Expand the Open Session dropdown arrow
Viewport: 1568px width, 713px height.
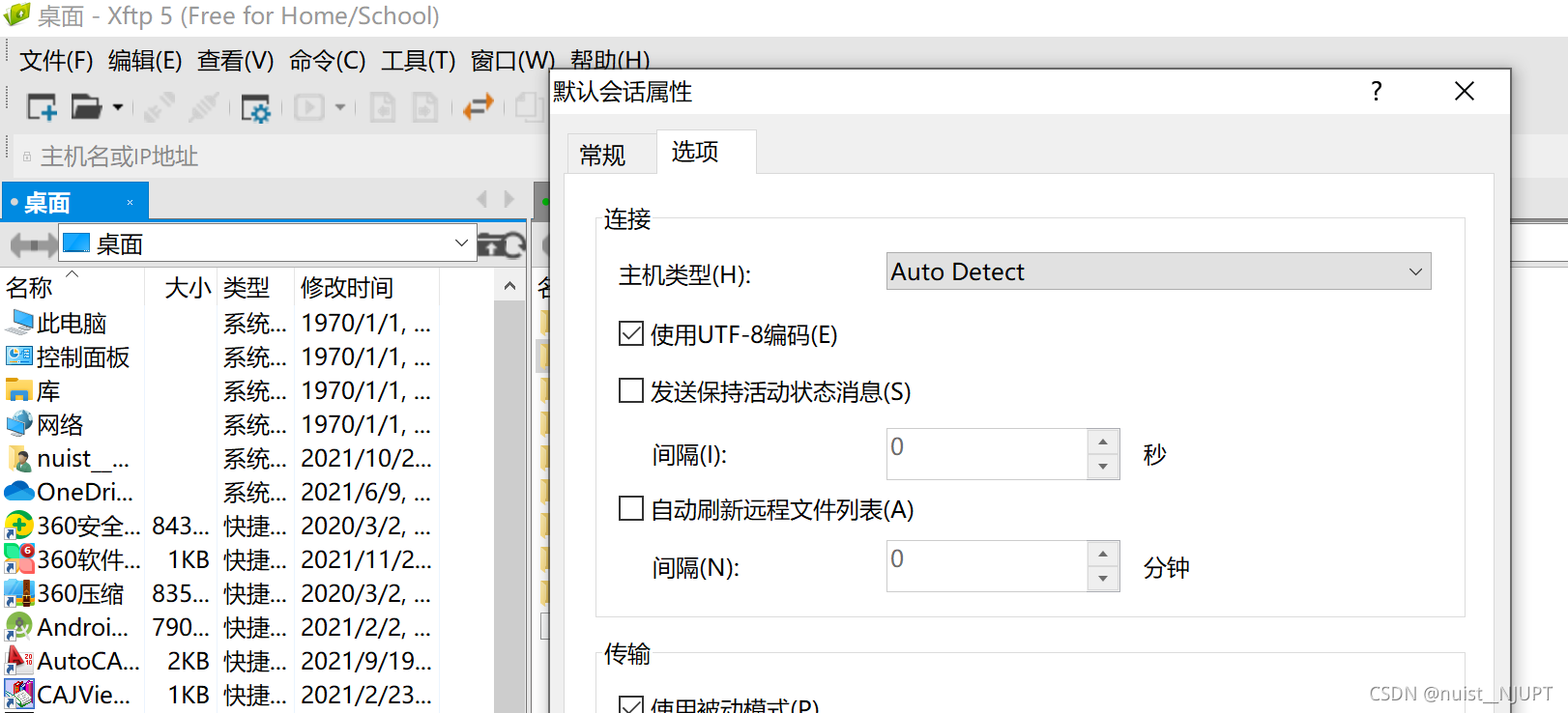[118, 107]
